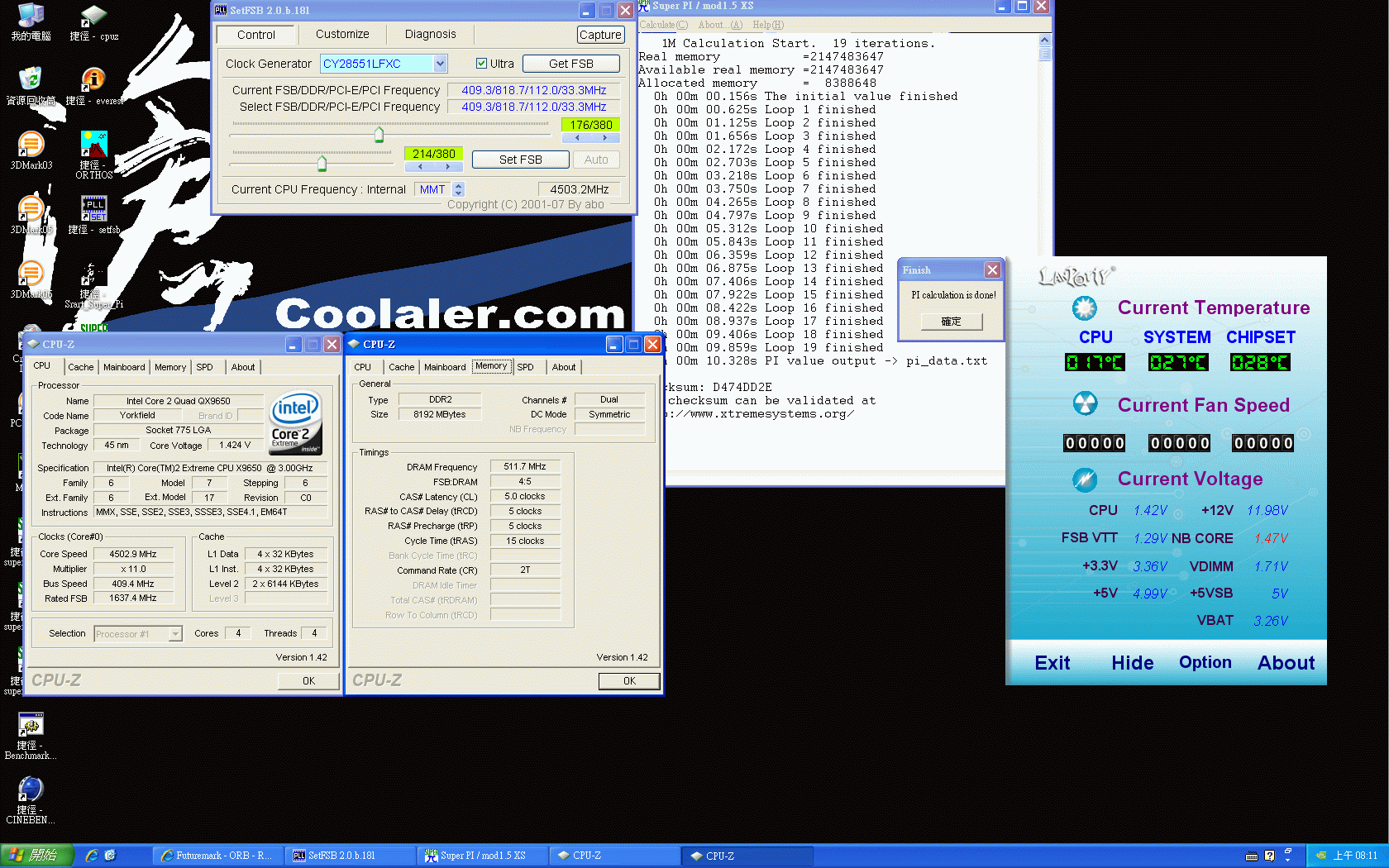Switch to Futuremark ORB taskbar item
1389x868 pixels.
pyautogui.click(x=217, y=856)
